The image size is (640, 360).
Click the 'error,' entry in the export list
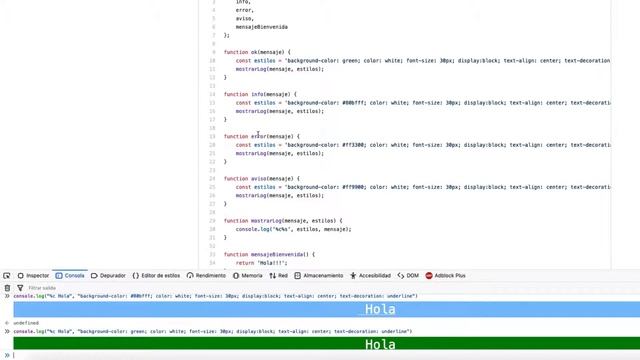(x=245, y=10)
